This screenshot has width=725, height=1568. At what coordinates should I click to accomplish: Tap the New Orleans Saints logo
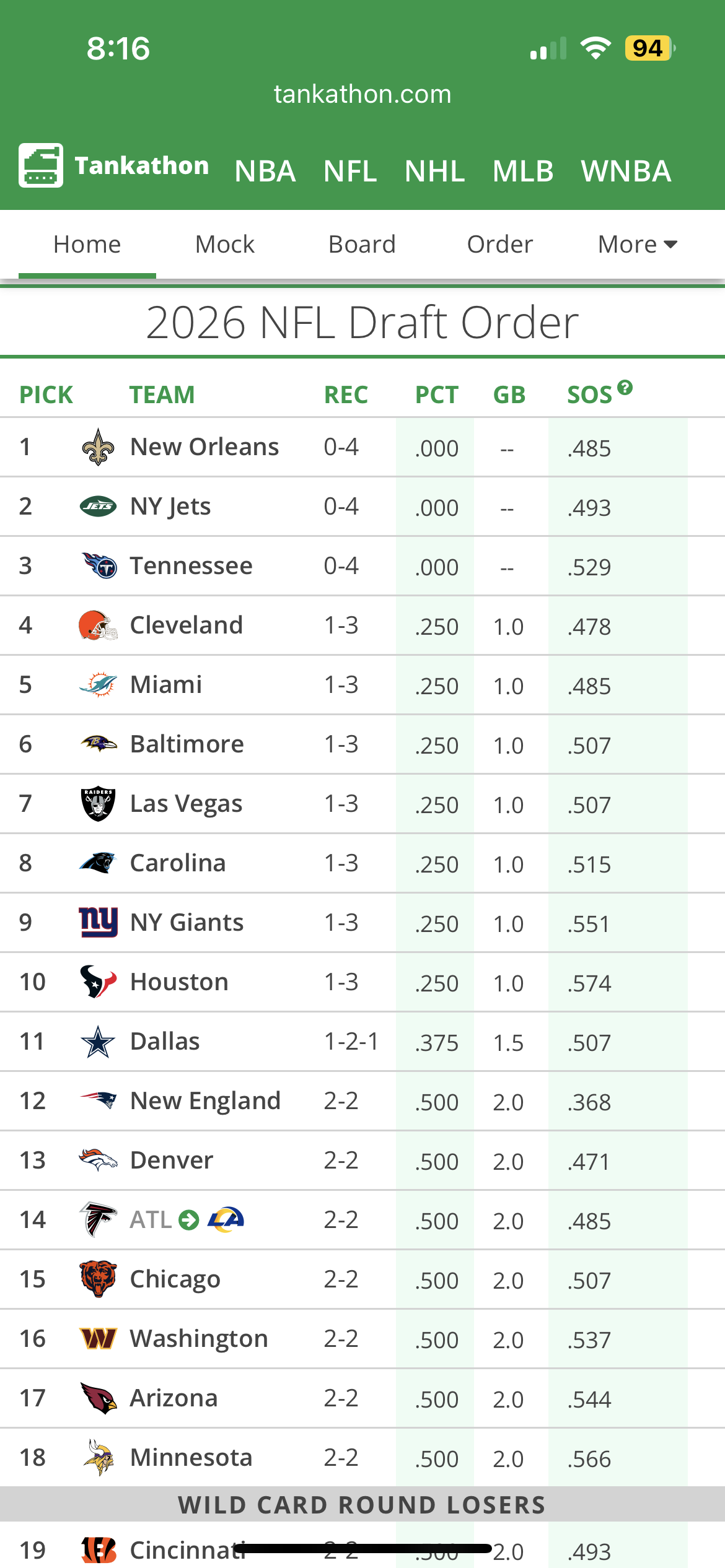click(x=98, y=447)
